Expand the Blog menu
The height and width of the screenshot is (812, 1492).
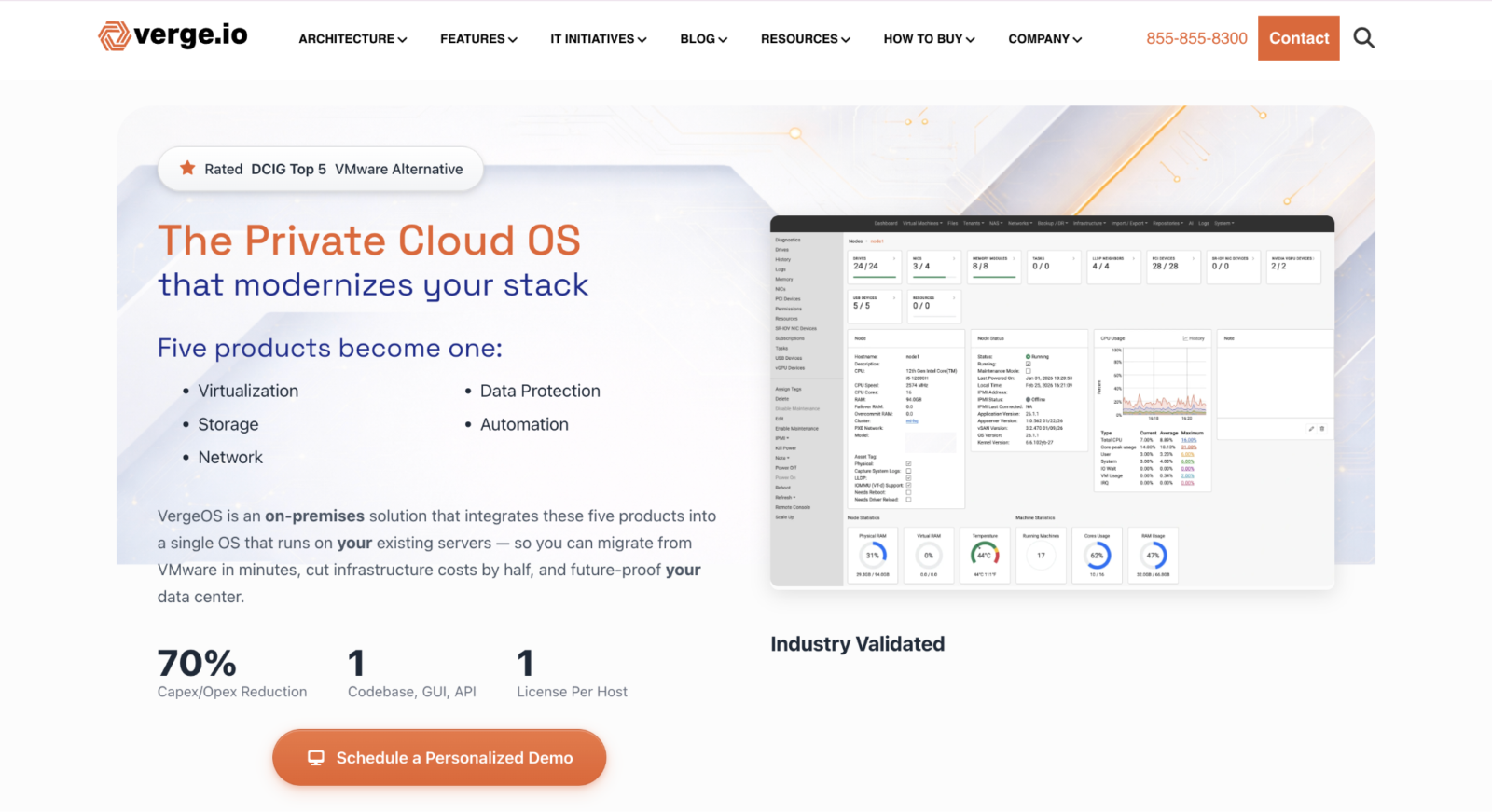pyautogui.click(x=703, y=39)
